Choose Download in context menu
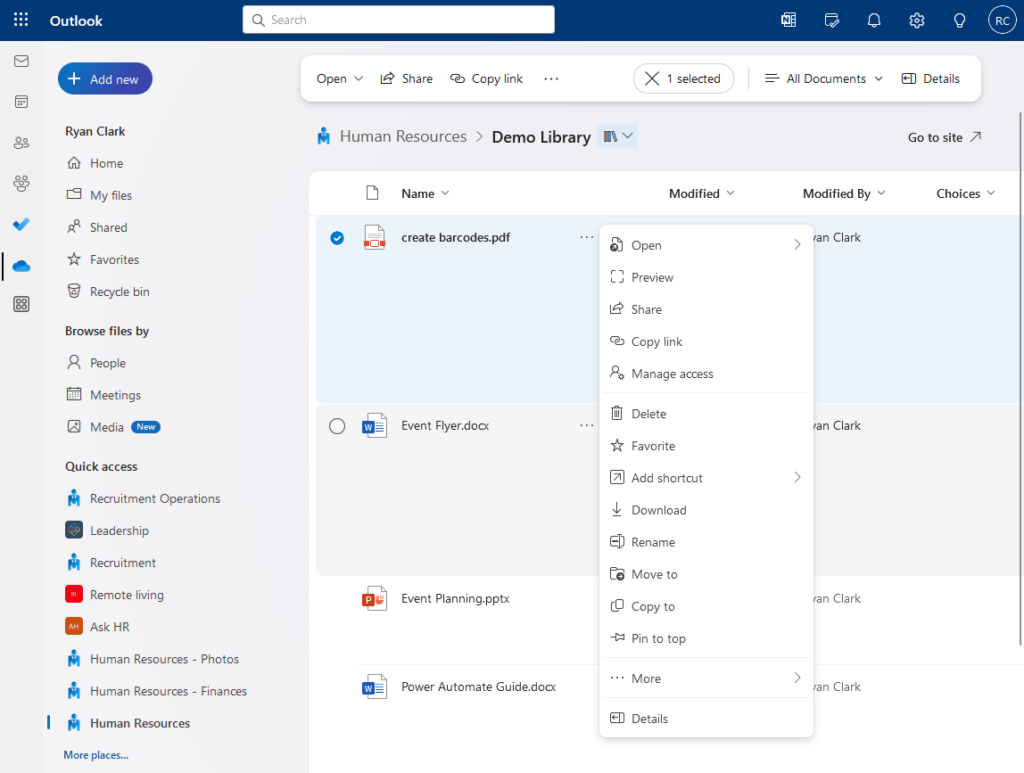Image resolution: width=1024 pixels, height=773 pixels. pyautogui.click(x=706, y=510)
